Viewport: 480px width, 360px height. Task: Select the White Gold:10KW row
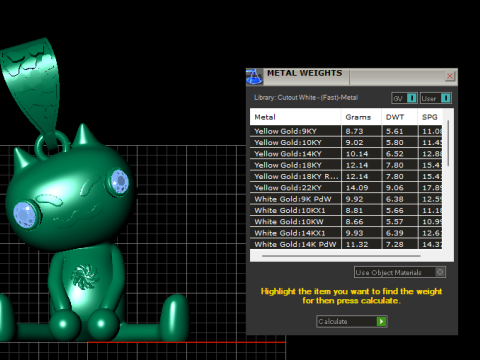[x=346, y=222]
